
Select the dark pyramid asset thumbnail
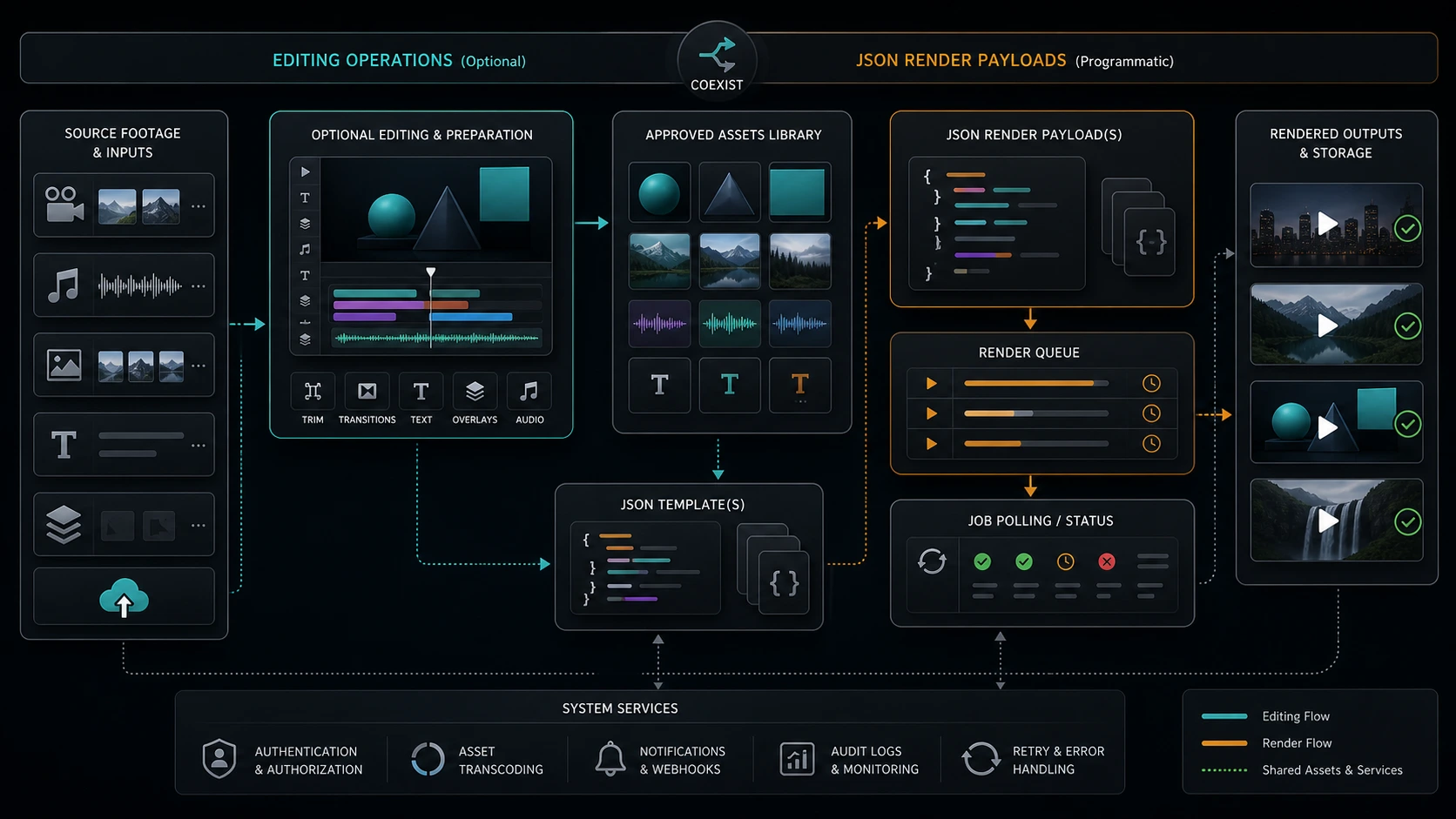pyautogui.click(x=730, y=192)
